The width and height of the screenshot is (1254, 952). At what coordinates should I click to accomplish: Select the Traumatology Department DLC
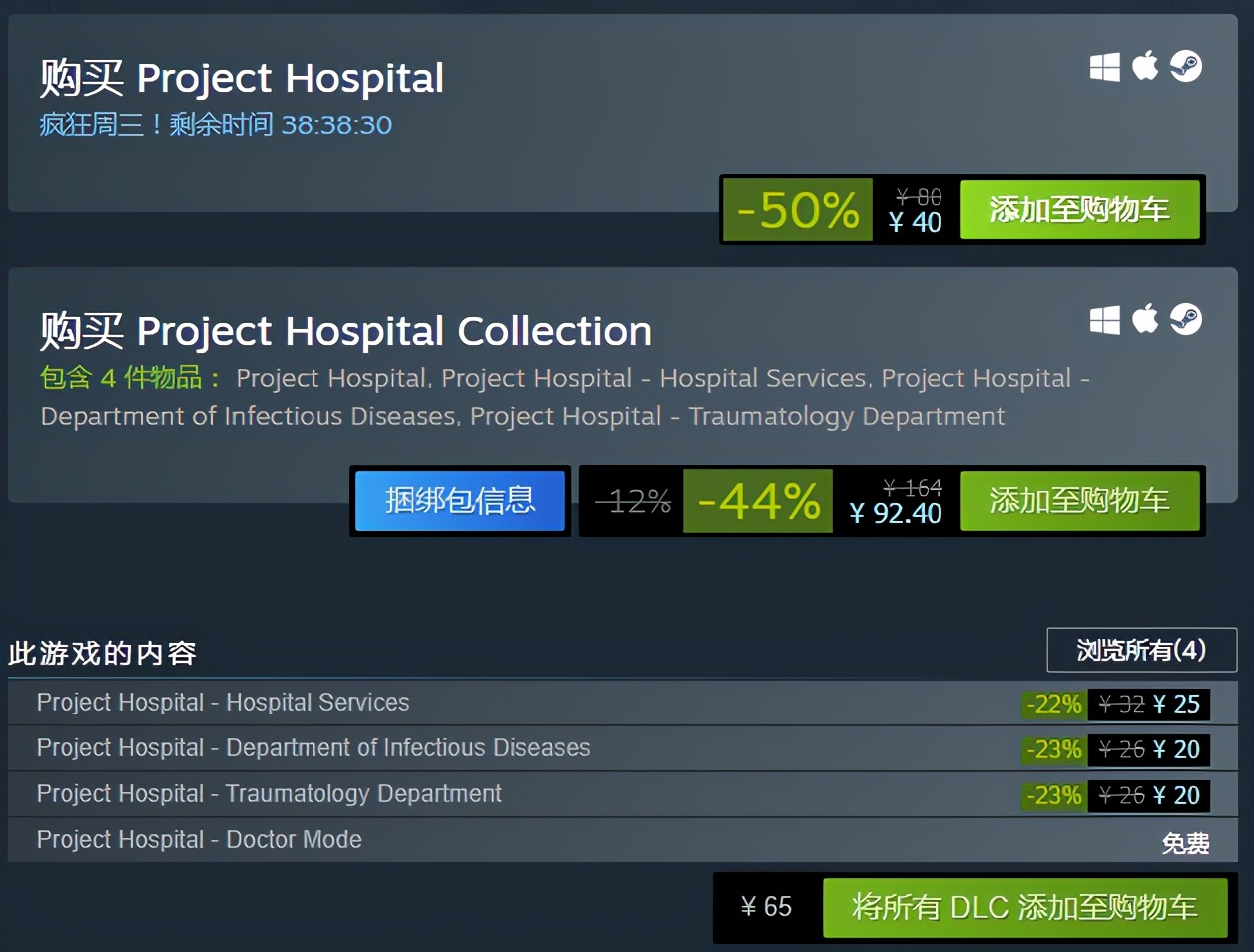tap(268, 794)
